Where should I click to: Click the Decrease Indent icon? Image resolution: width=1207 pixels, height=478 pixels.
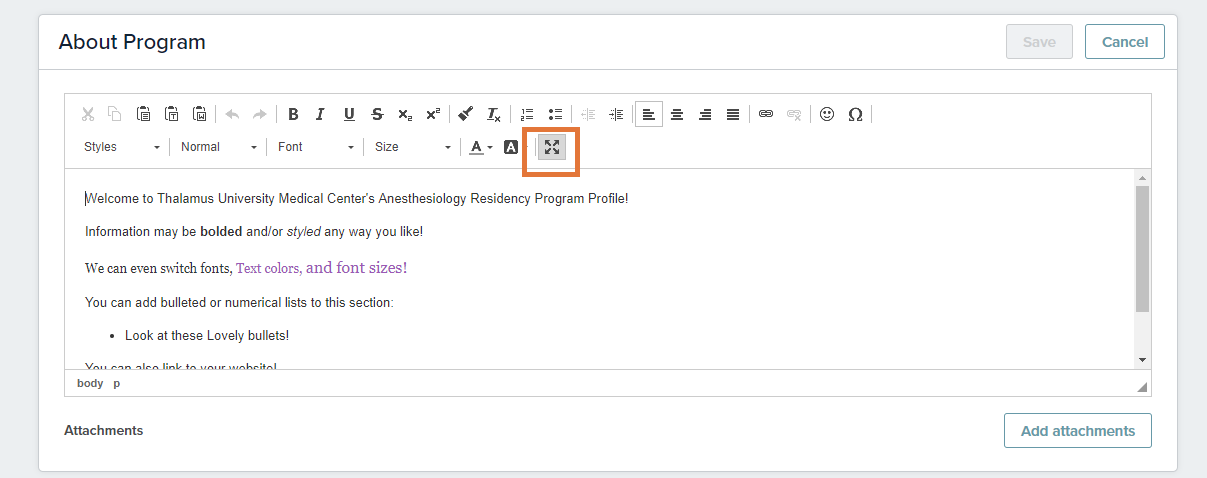[x=588, y=114]
